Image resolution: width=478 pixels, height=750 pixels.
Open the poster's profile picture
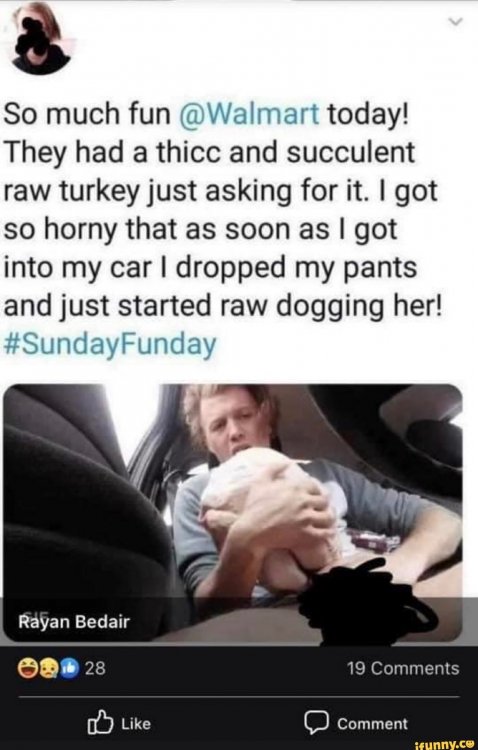pos(40,42)
